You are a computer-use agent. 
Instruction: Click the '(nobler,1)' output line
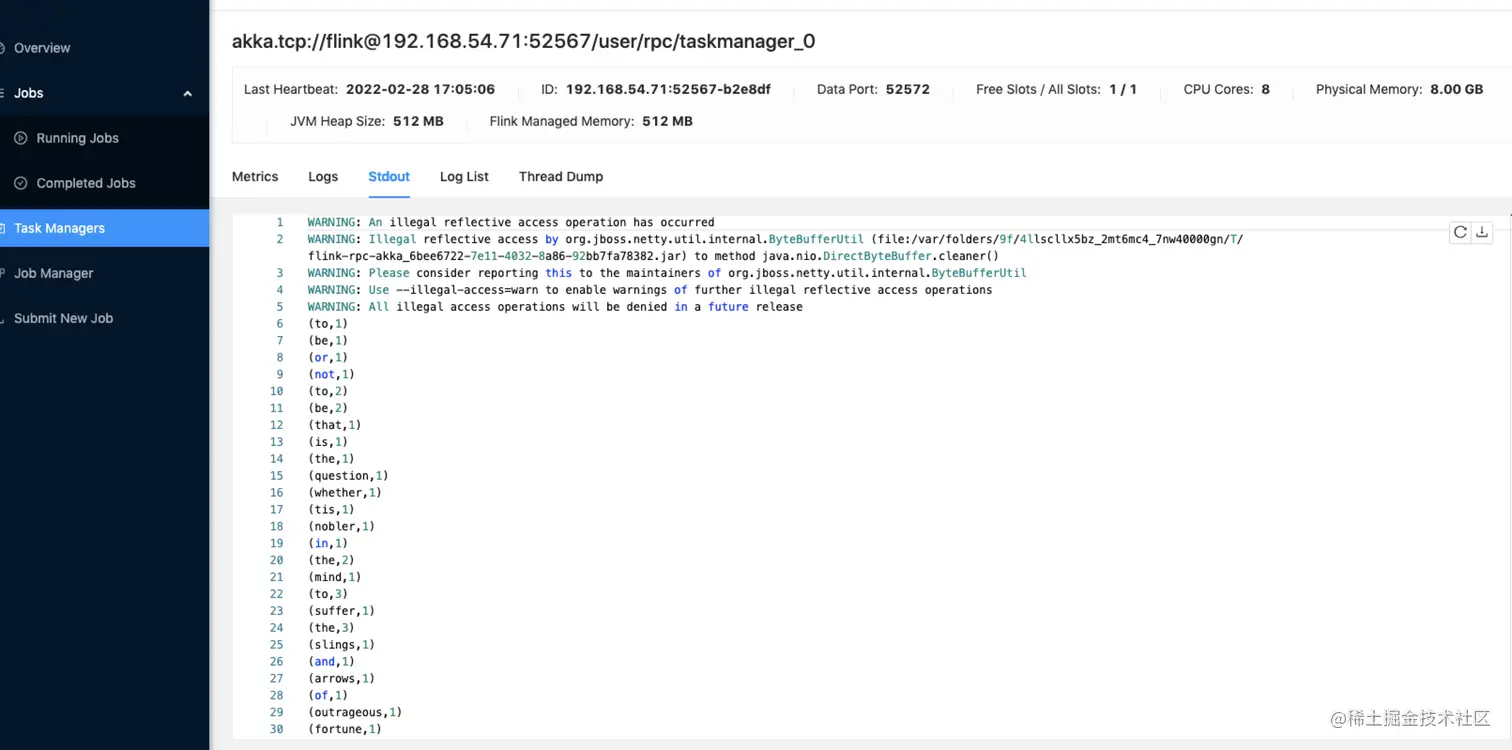[x=341, y=526]
